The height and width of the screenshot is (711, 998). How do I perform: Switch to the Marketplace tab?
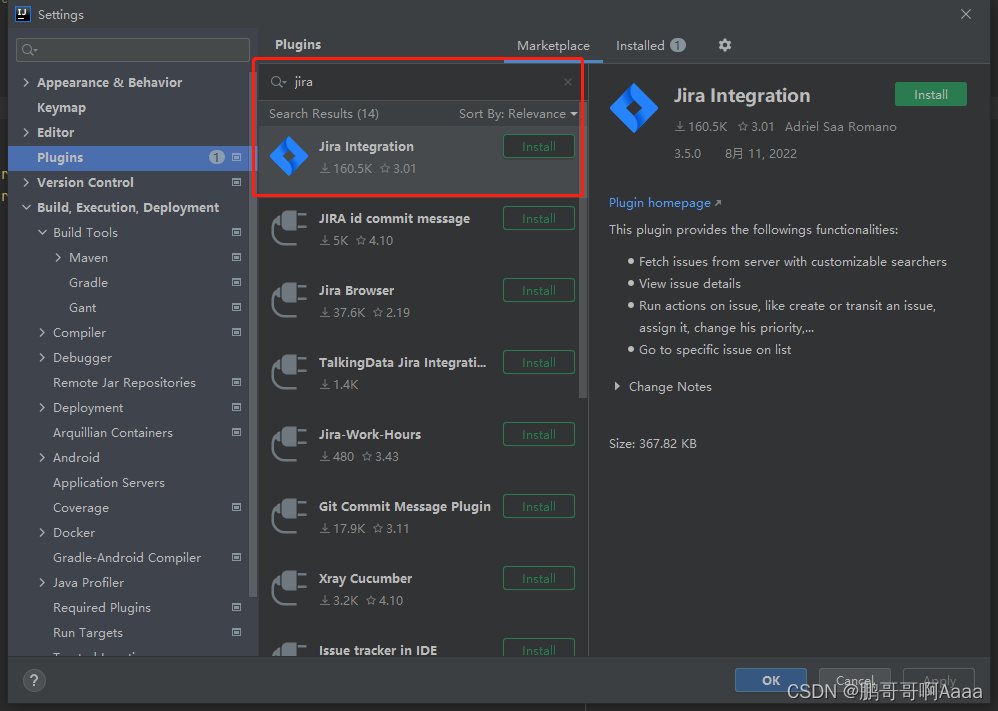(553, 46)
